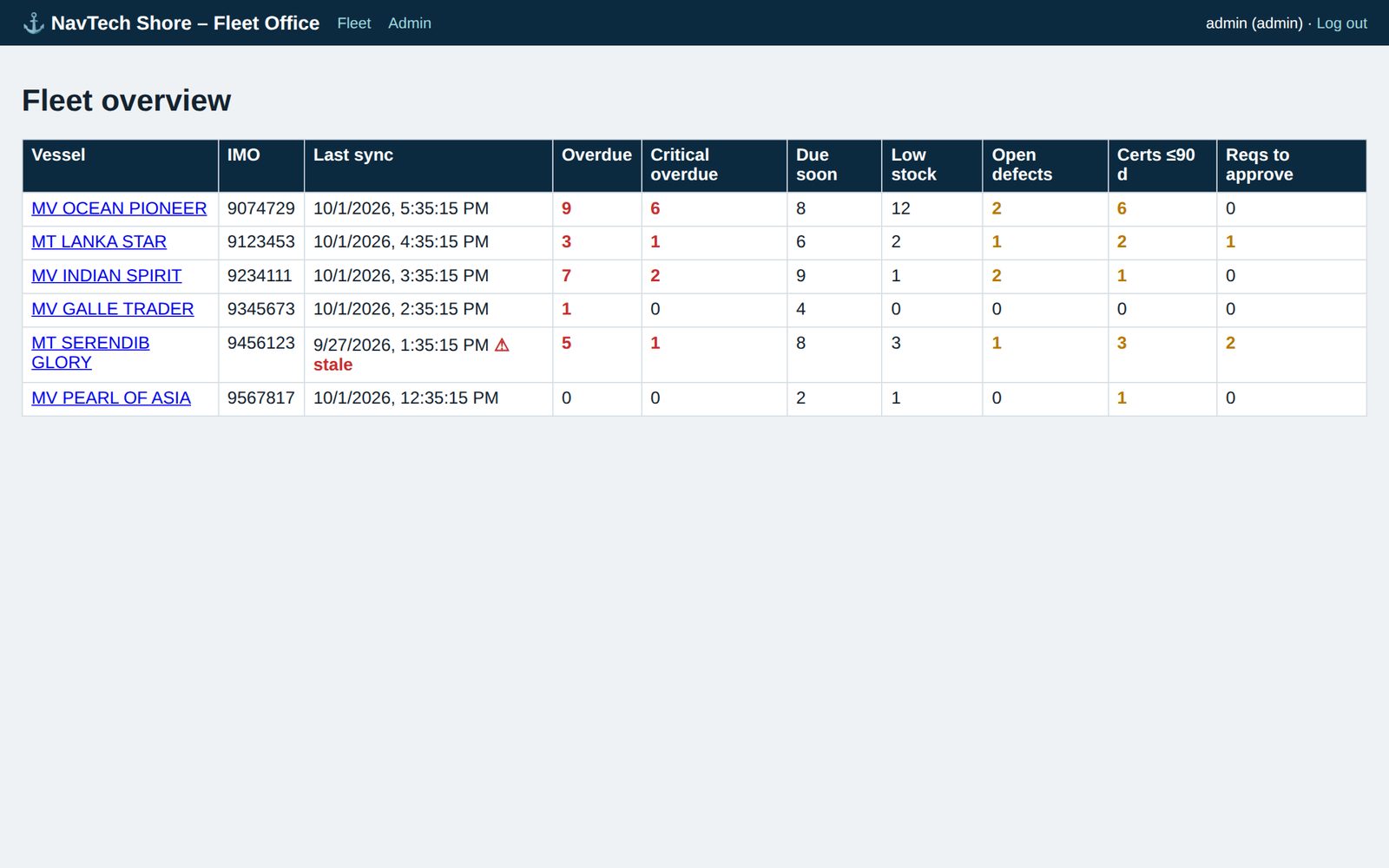Select IMO number 9074729
The image size is (1389, 868).
pyautogui.click(x=261, y=208)
